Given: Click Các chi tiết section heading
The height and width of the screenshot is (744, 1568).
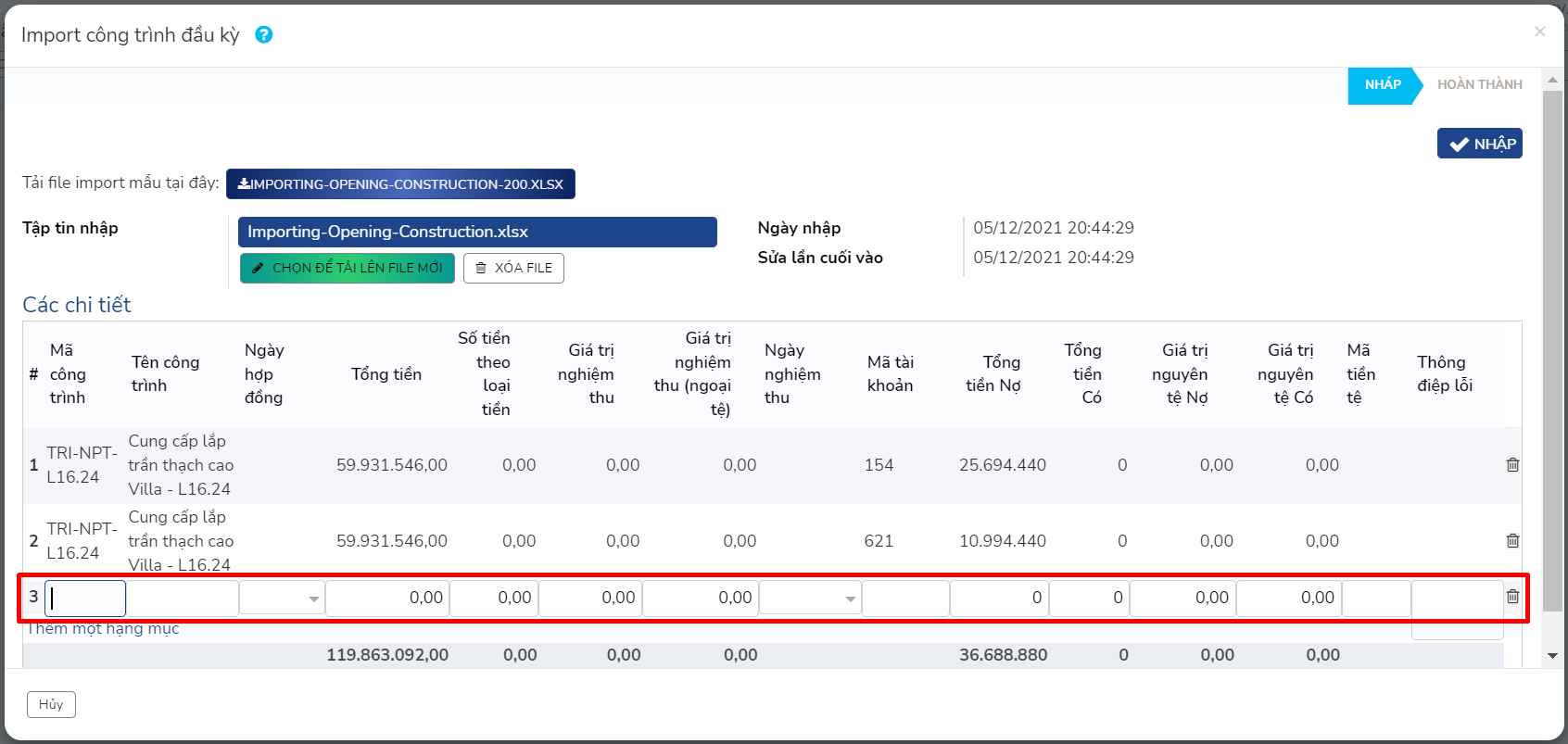Looking at the screenshot, I should point(77,305).
